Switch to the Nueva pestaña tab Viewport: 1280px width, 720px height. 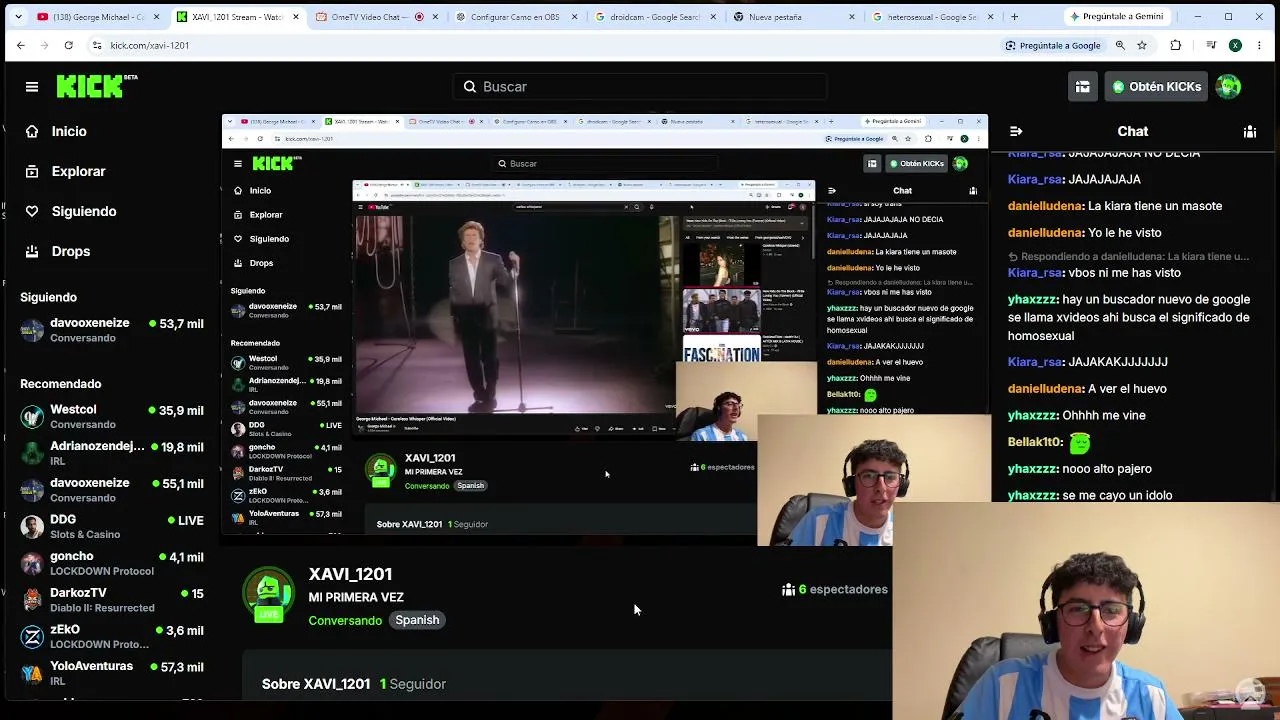click(x=792, y=17)
